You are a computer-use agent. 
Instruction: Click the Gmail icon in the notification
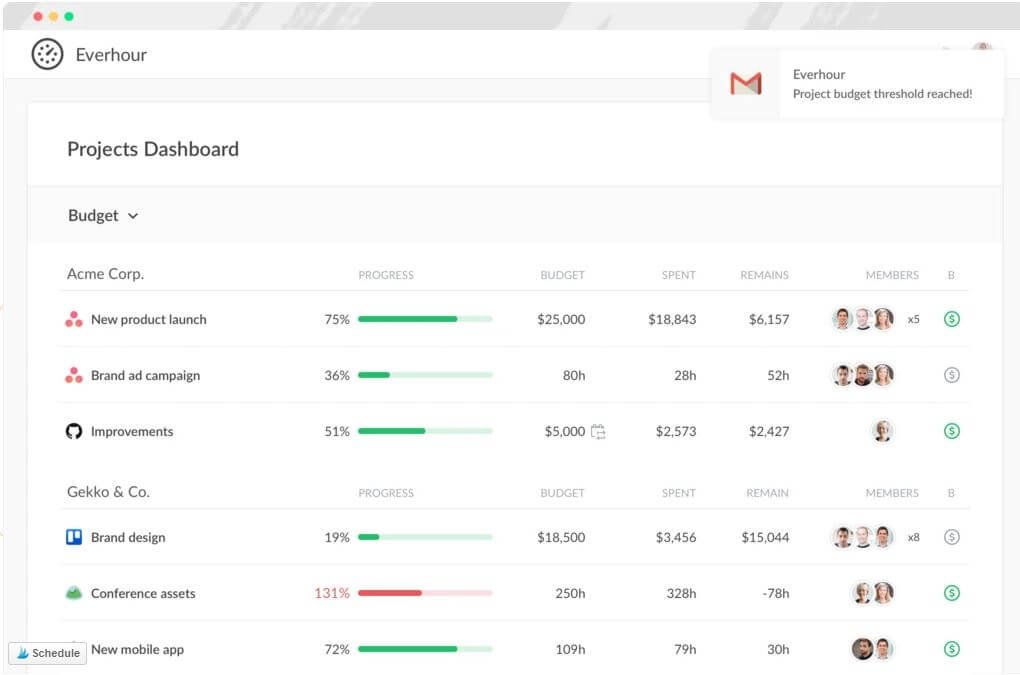click(745, 84)
